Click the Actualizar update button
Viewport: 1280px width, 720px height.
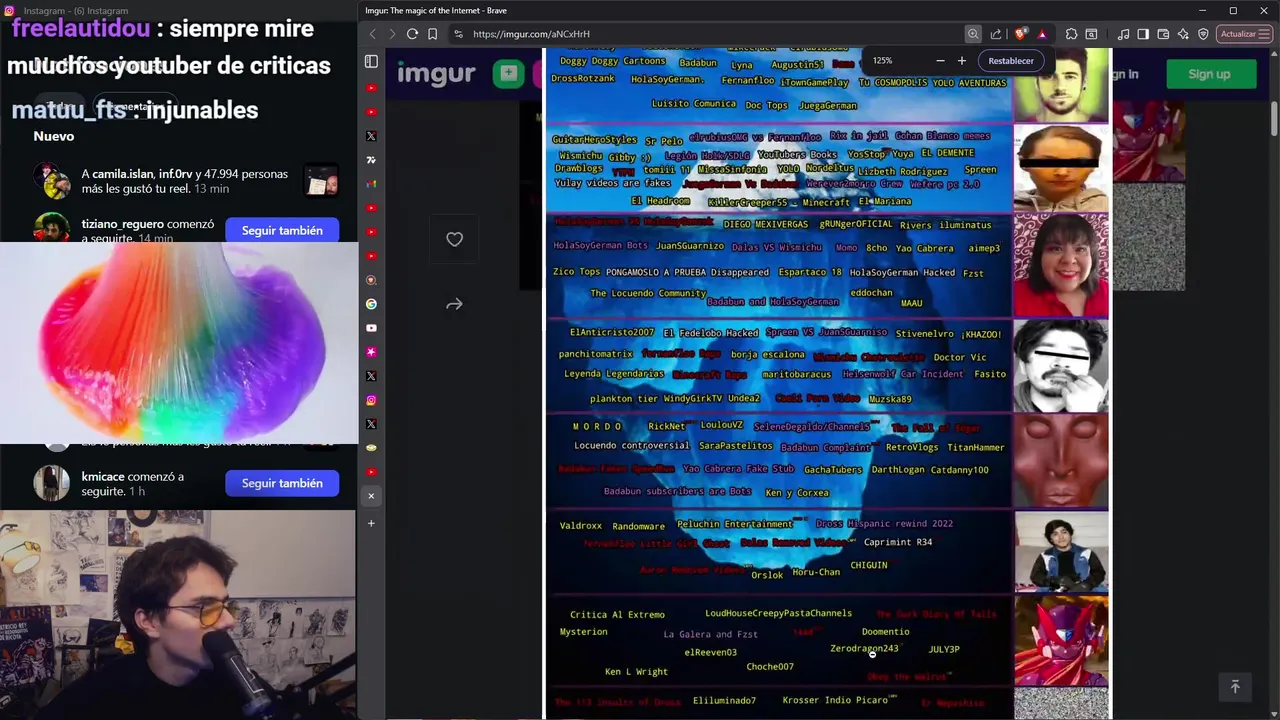click(1245, 34)
